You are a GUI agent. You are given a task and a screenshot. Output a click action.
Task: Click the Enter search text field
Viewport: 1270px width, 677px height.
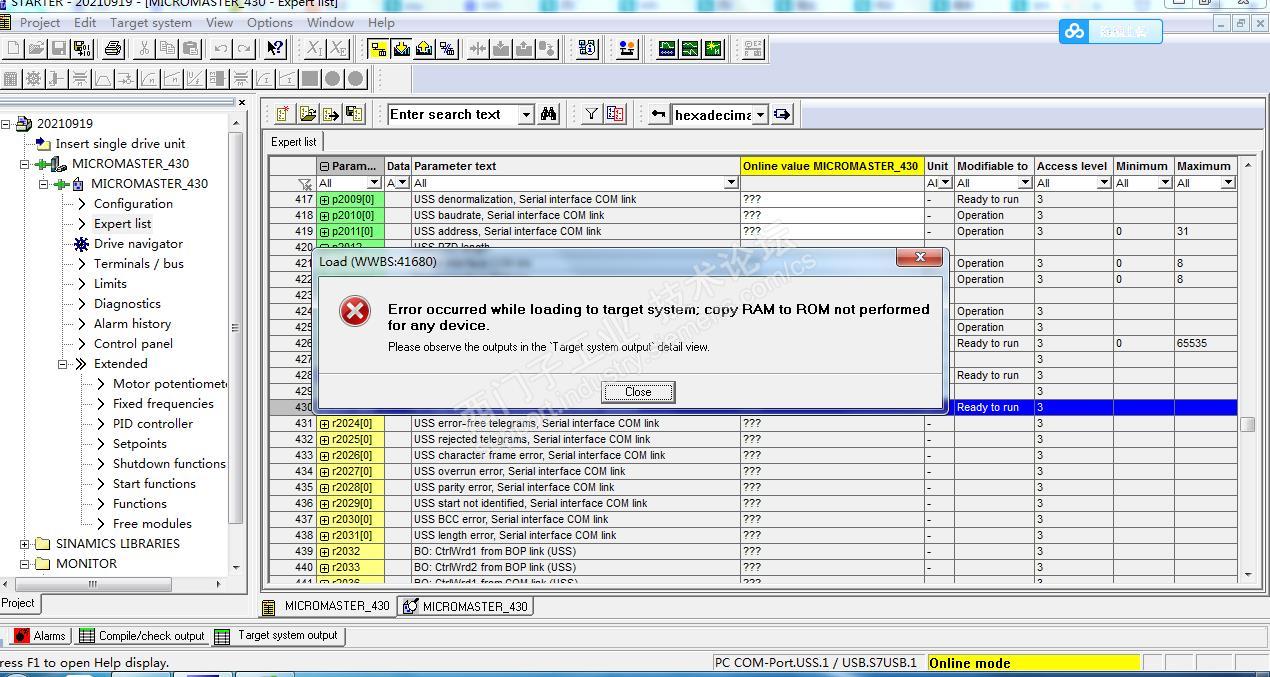[453, 115]
